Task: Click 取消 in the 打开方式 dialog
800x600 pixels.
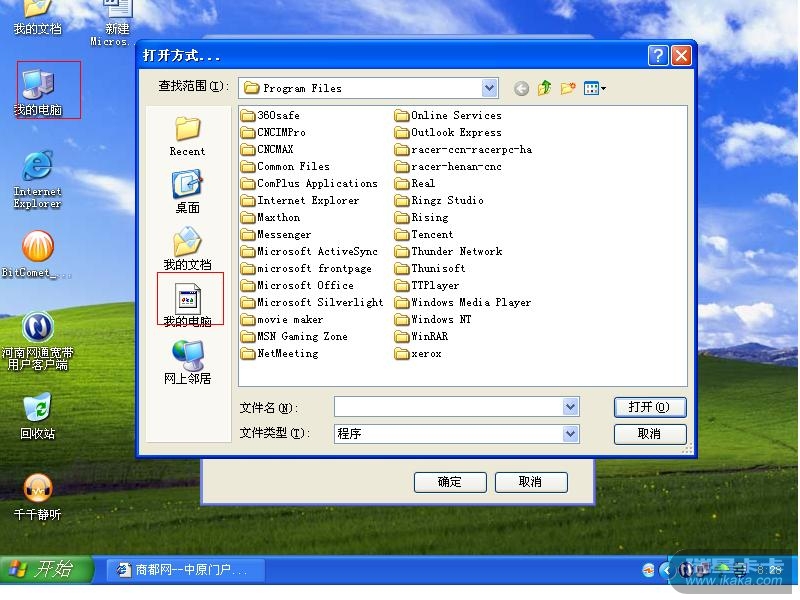Action: coord(649,434)
